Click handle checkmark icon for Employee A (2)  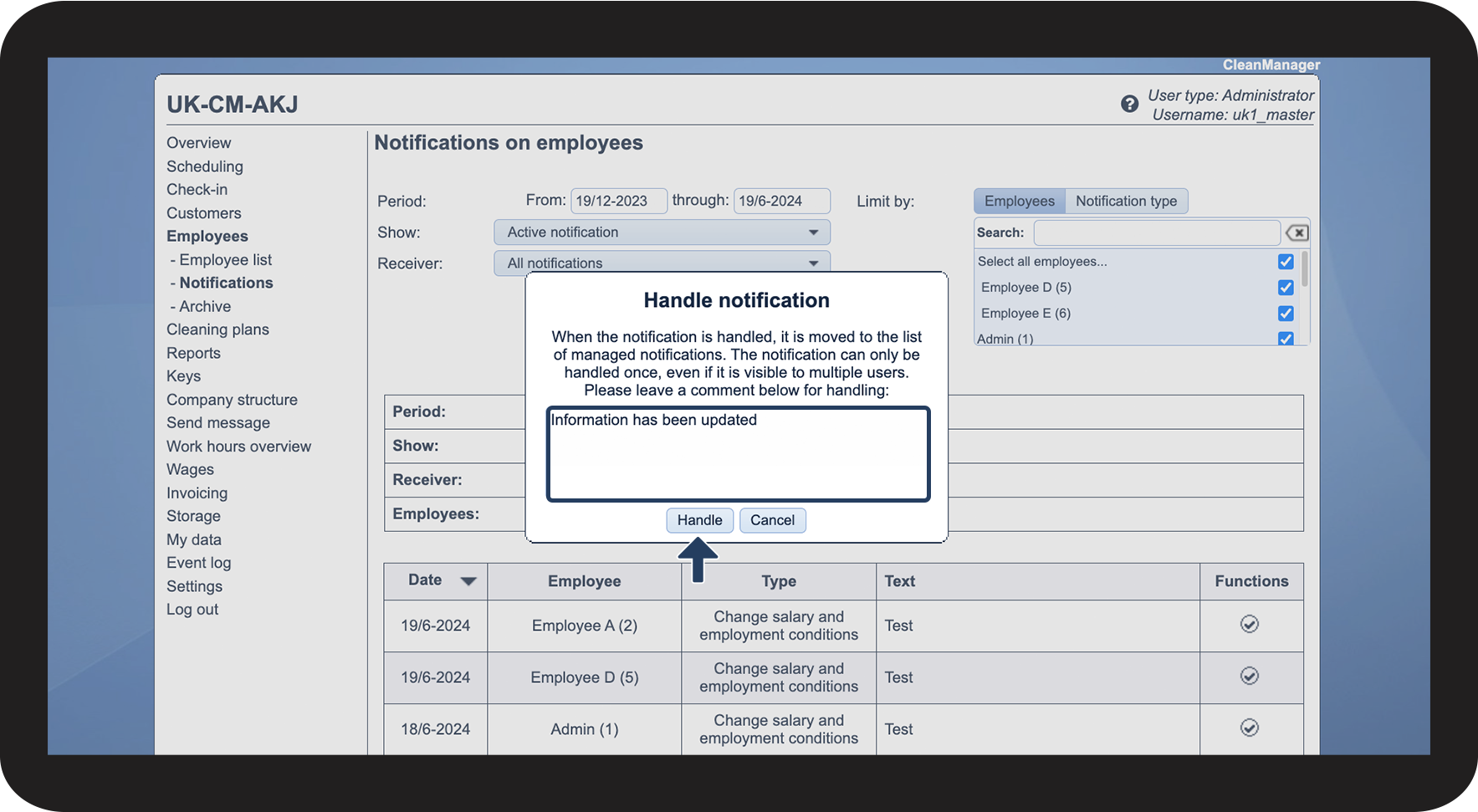pyautogui.click(x=1249, y=625)
